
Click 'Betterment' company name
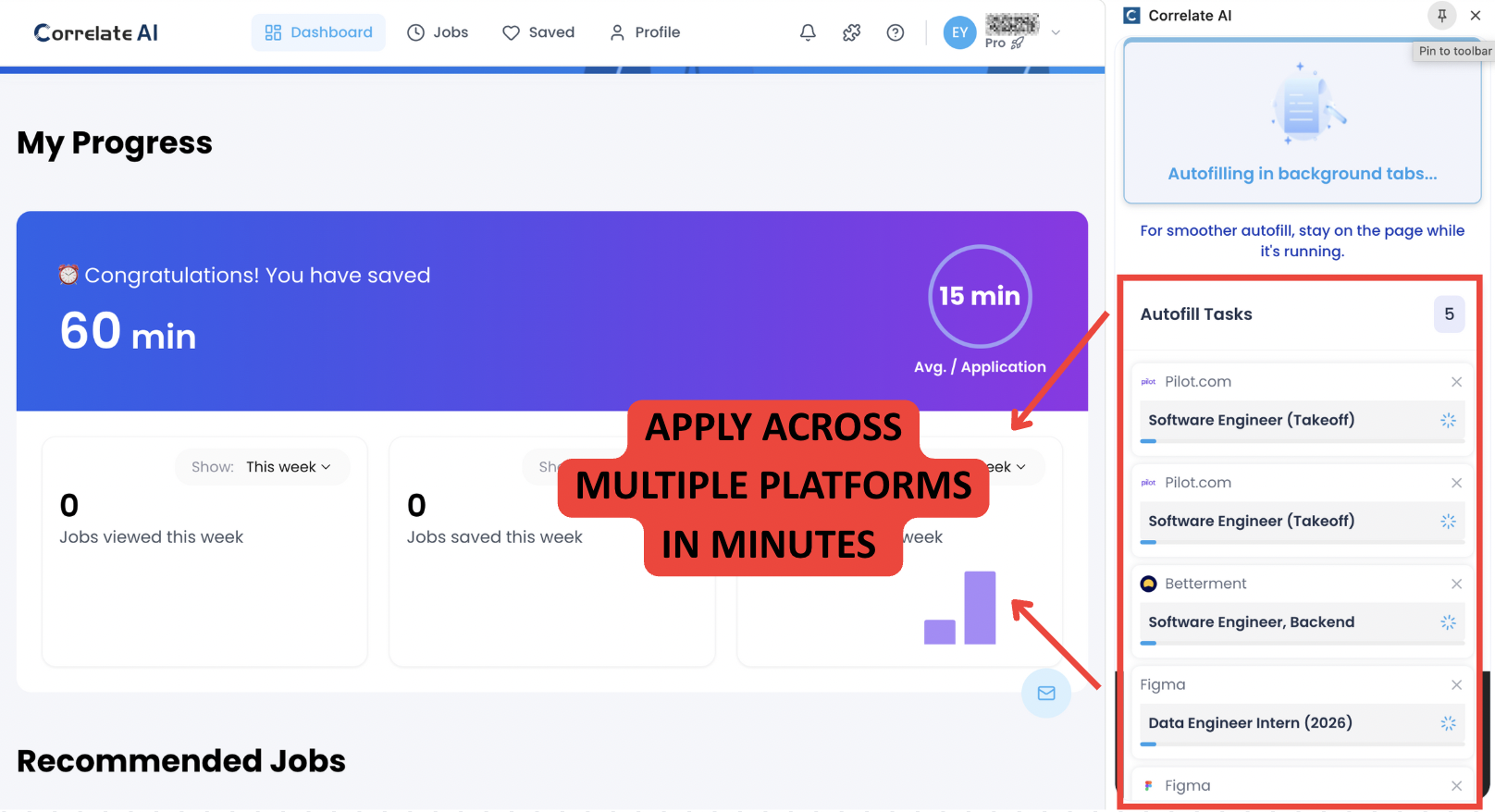click(x=1205, y=584)
